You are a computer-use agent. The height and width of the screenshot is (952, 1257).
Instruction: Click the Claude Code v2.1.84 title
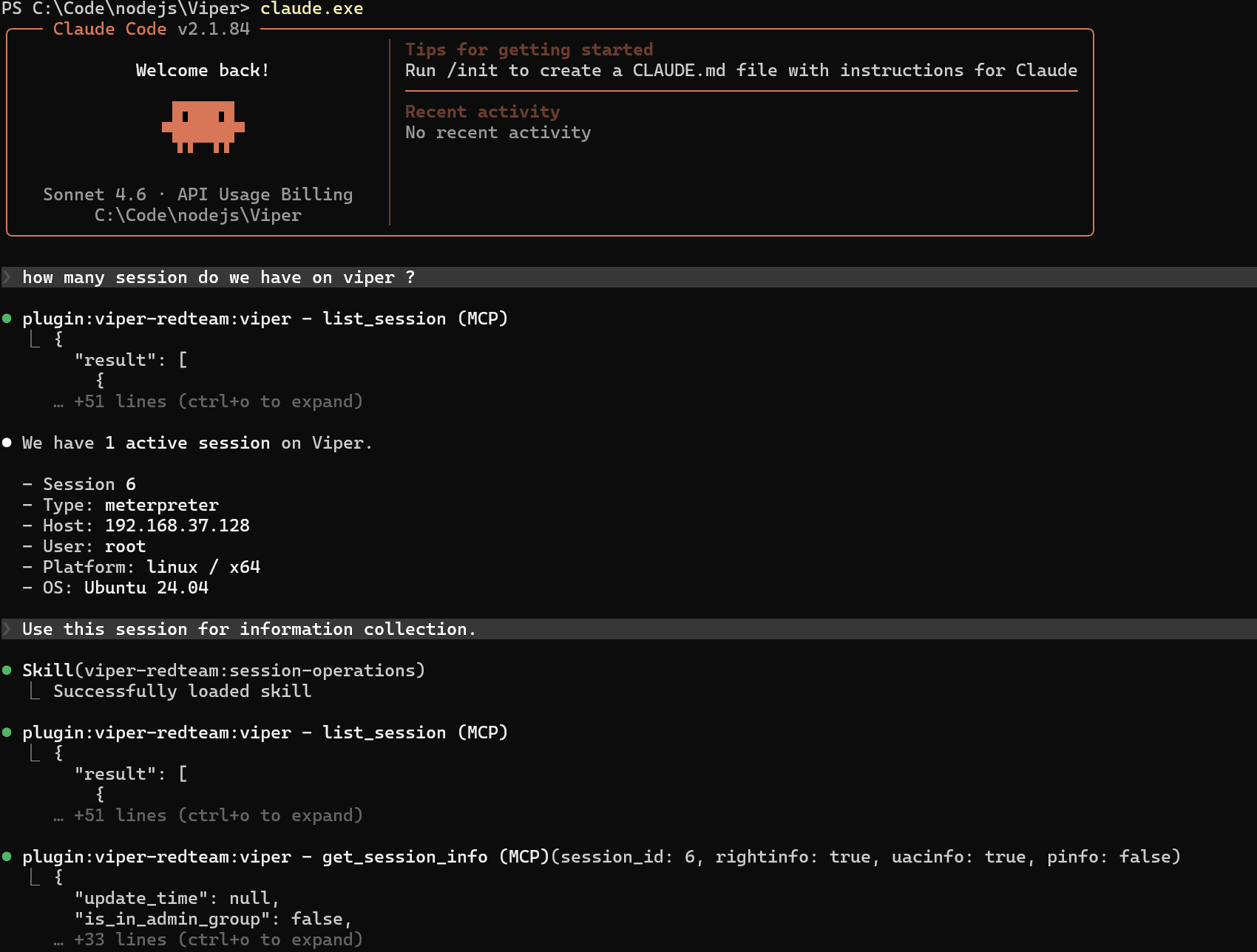[x=152, y=29]
